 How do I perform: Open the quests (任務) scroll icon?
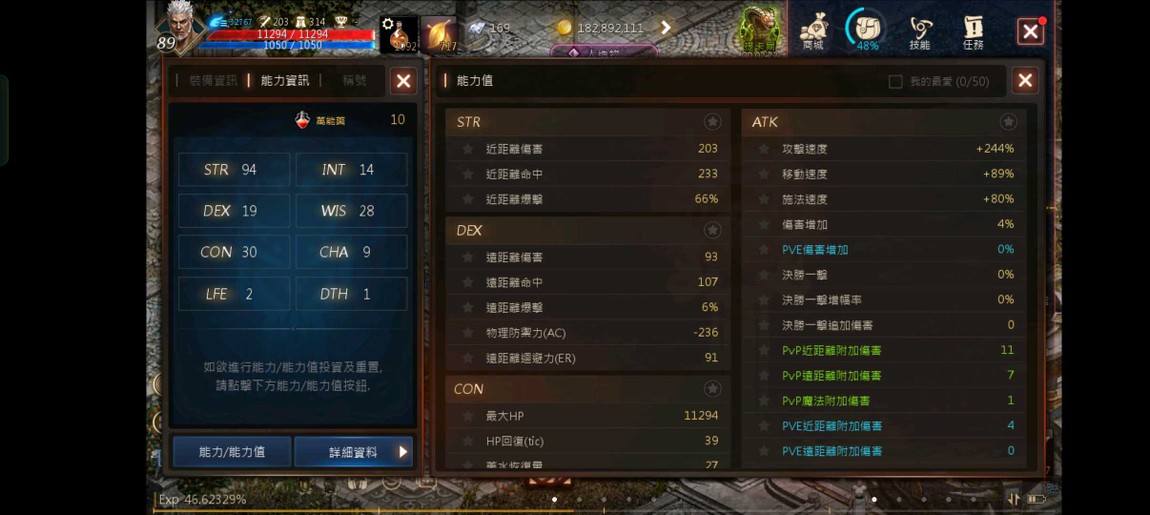(x=973, y=32)
